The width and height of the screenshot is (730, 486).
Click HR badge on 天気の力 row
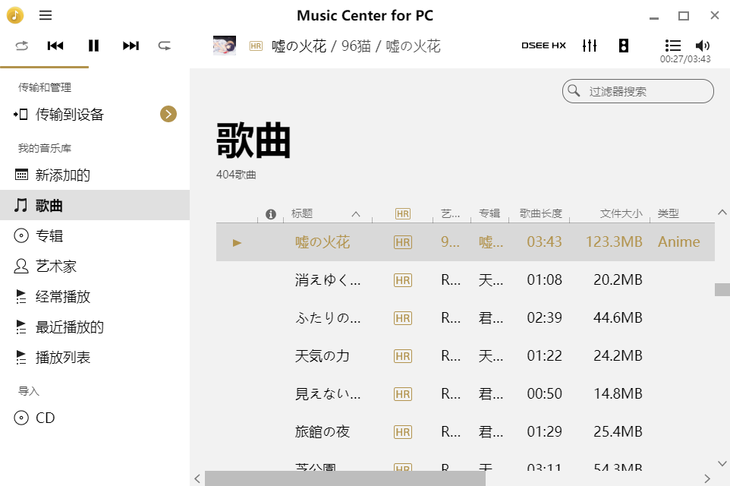[x=403, y=356]
